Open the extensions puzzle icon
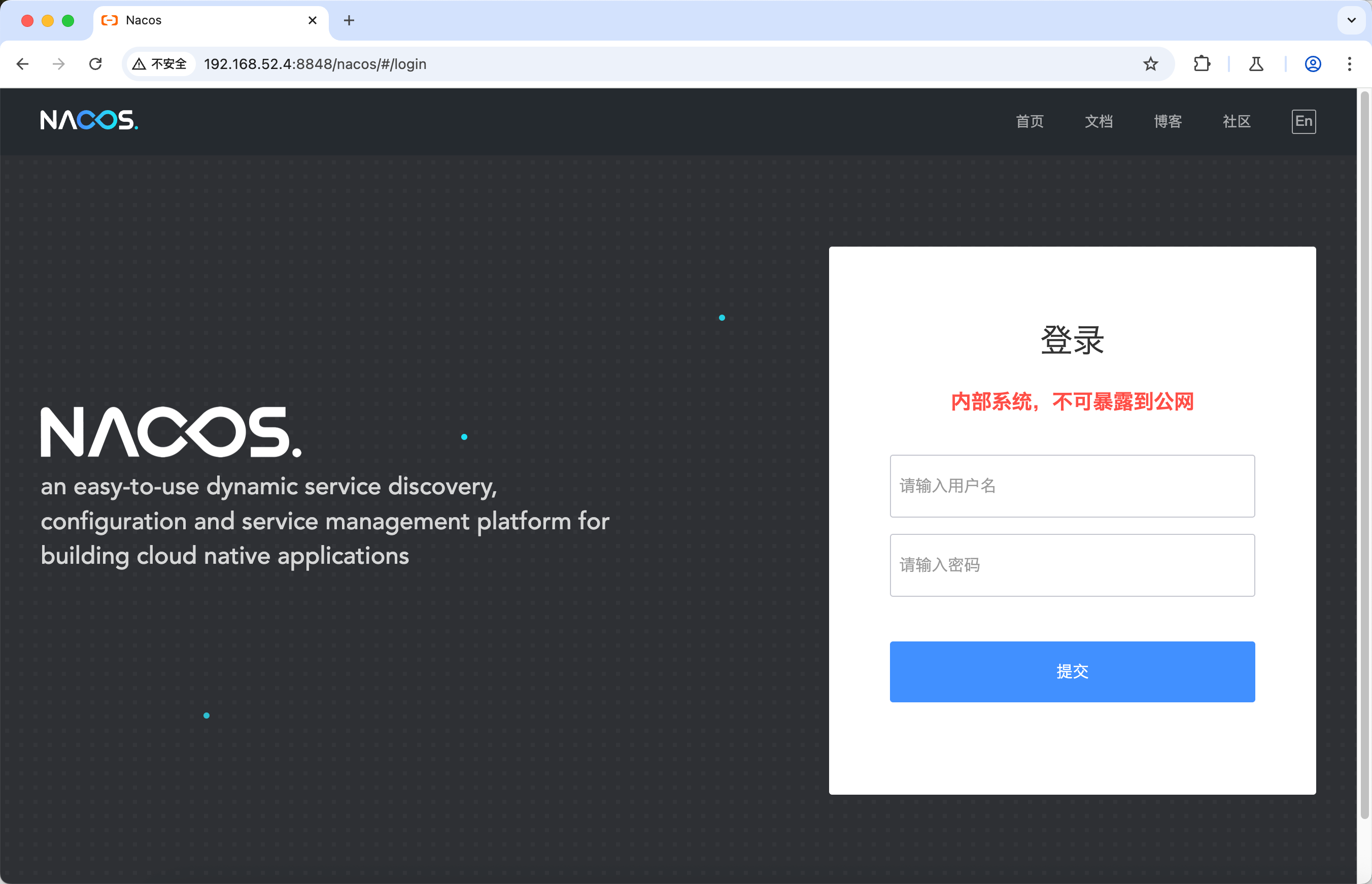Screen dimensions: 1372x884 pyautogui.click(x=1202, y=64)
